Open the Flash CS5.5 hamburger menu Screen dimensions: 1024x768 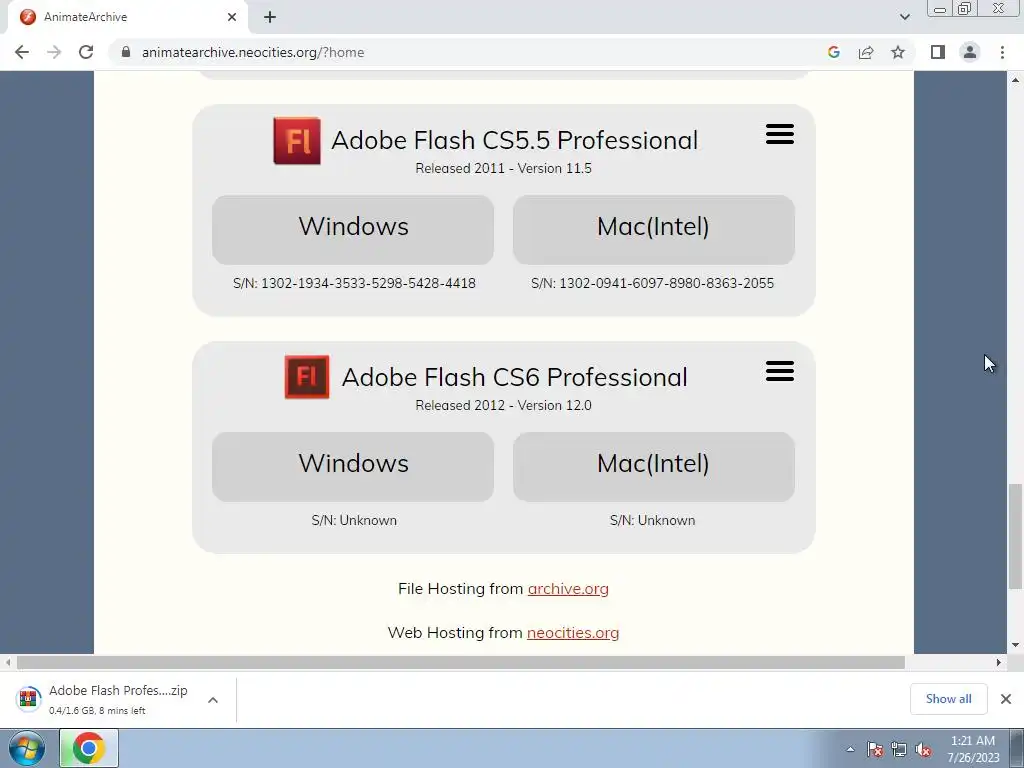(780, 134)
